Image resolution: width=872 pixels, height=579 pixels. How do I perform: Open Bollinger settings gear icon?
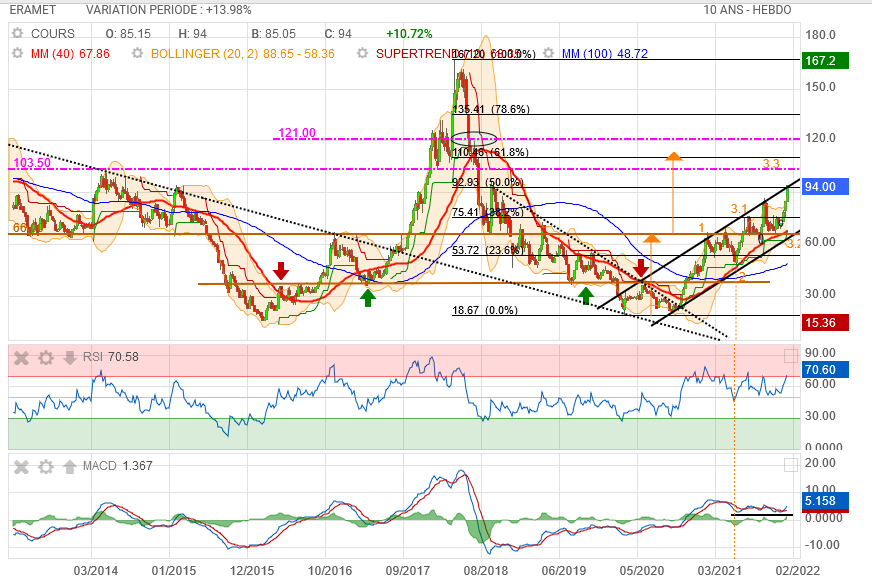(x=137, y=53)
